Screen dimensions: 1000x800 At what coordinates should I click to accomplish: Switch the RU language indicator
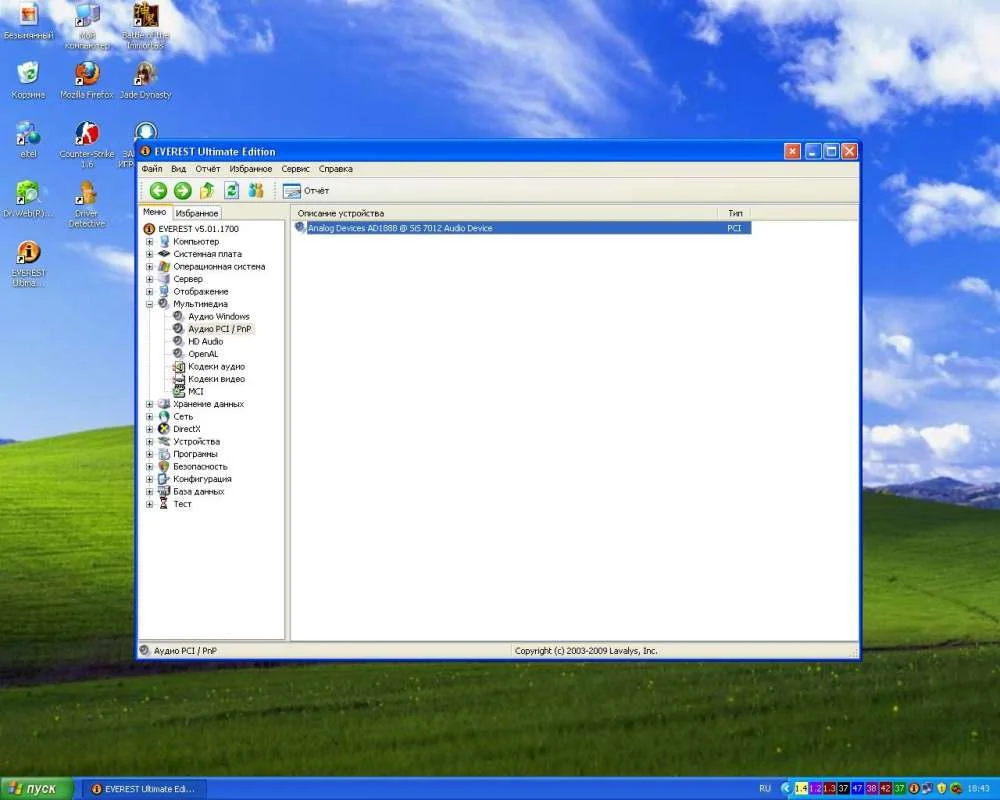coord(765,789)
